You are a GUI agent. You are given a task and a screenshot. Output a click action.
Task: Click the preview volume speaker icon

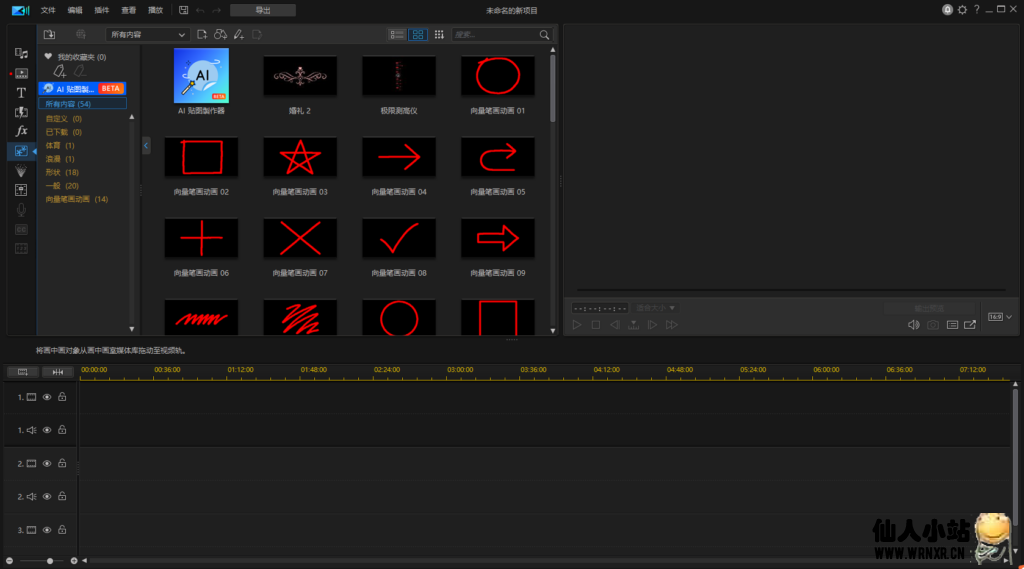click(913, 324)
